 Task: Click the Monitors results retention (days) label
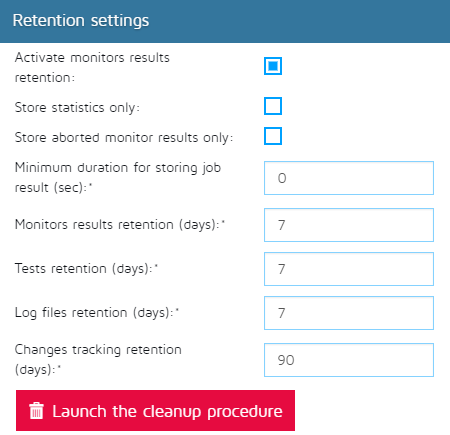118,225
